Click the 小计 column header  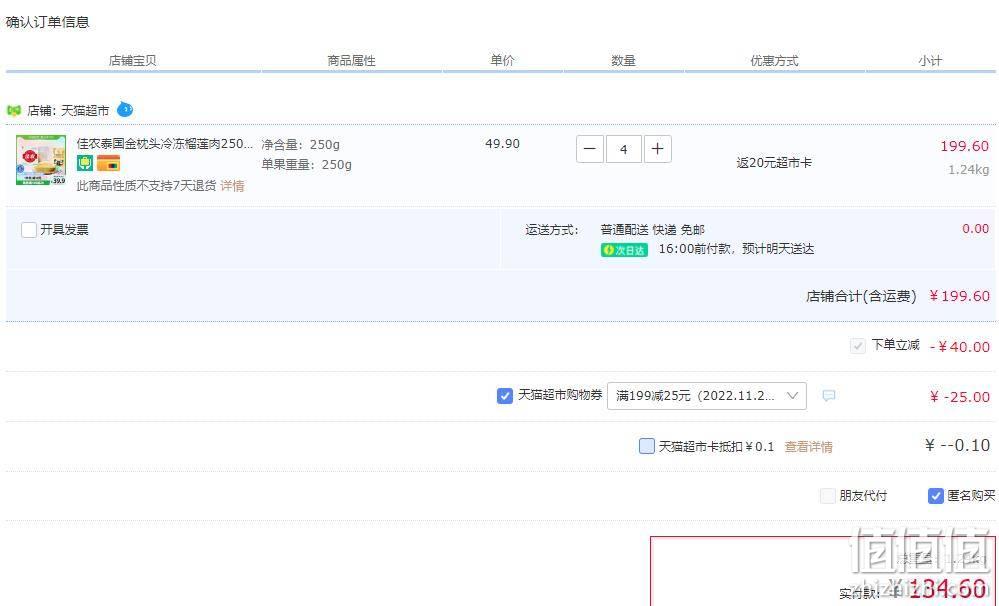point(930,61)
